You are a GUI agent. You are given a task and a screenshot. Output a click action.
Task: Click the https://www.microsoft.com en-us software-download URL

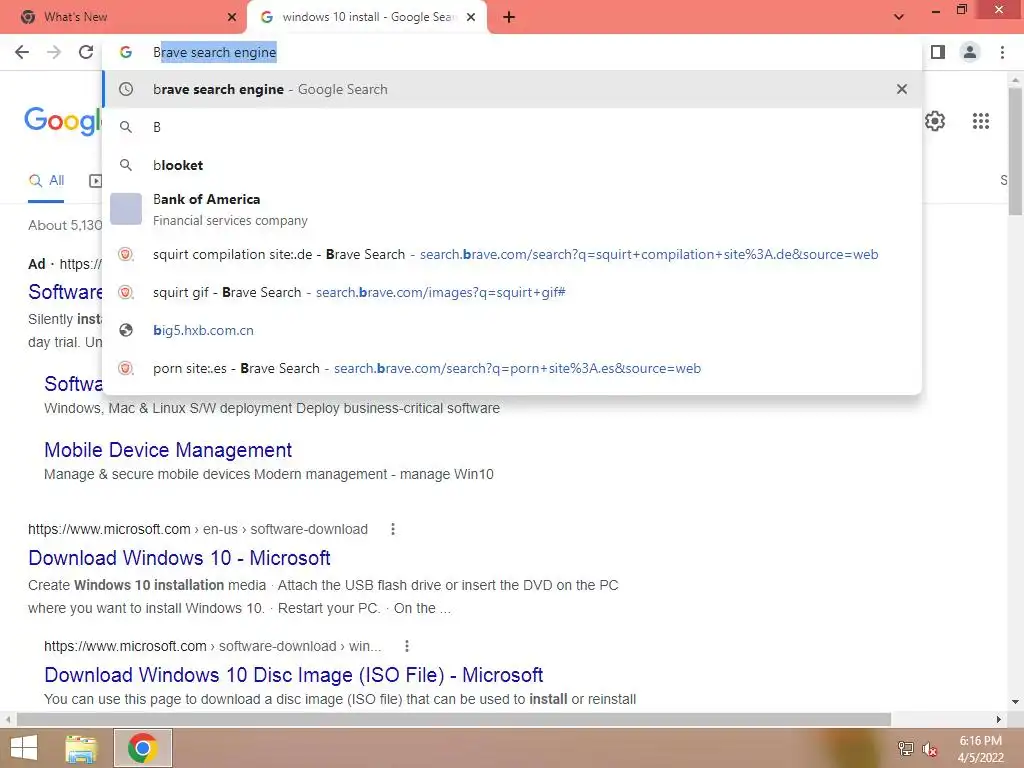pos(198,529)
